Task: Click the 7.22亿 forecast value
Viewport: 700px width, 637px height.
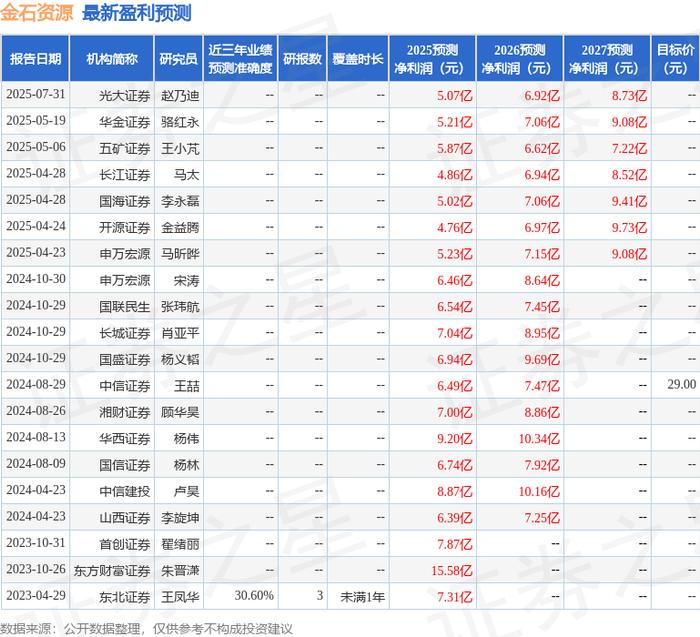Action: pyautogui.click(x=629, y=148)
